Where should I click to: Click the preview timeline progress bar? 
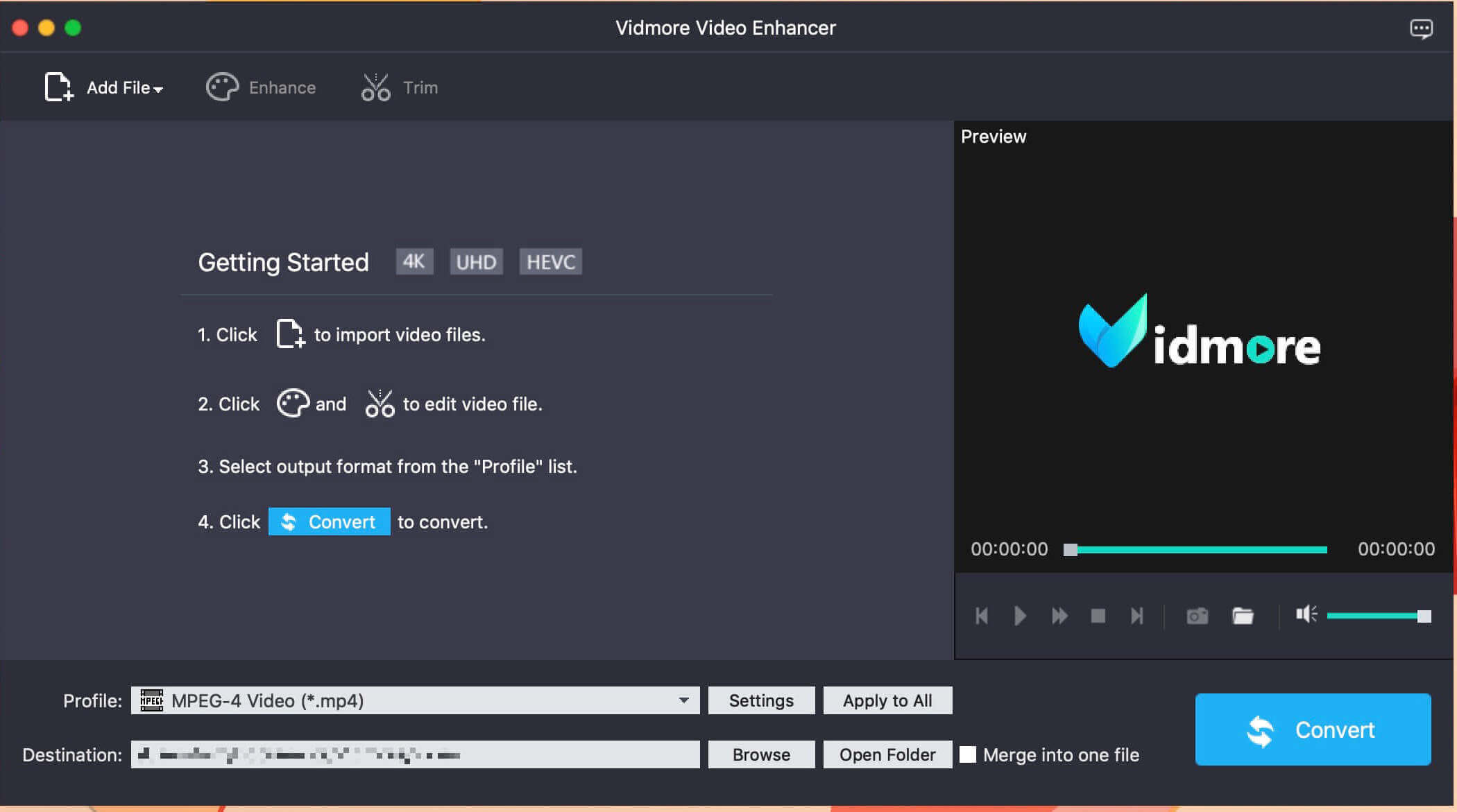click(1195, 550)
